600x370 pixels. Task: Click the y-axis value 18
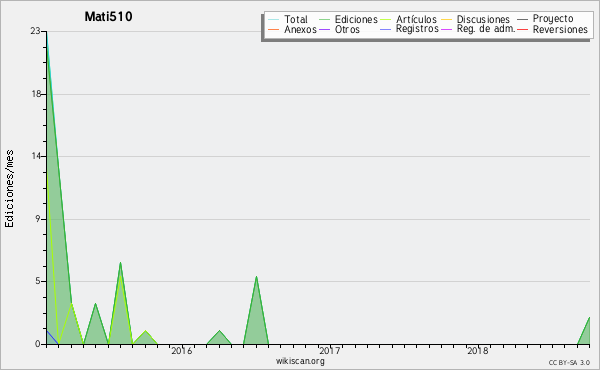tap(36, 94)
